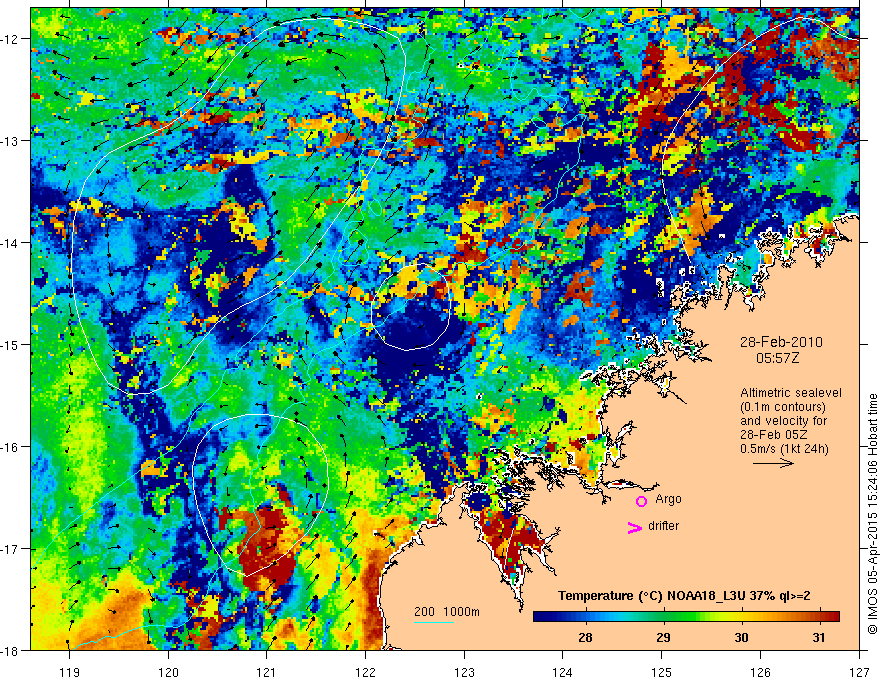Click the magenta Argo circle legend symbol

[x=641, y=501]
